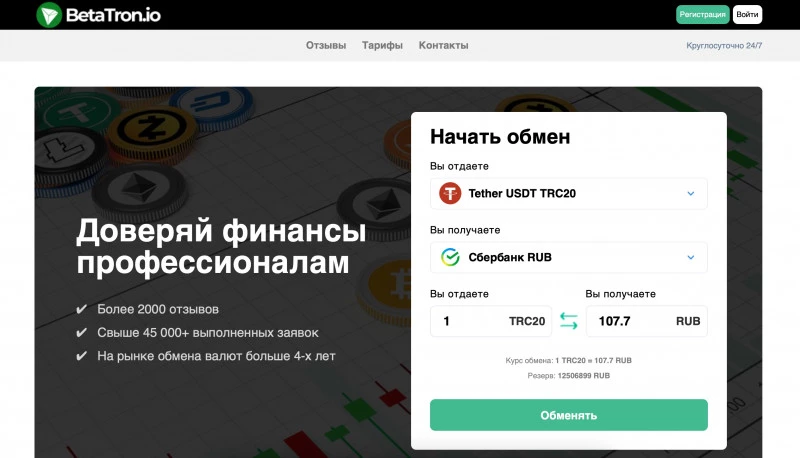The image size is (800, 458).
Task: Go to the Контакты page
Action: coord(443,45)
